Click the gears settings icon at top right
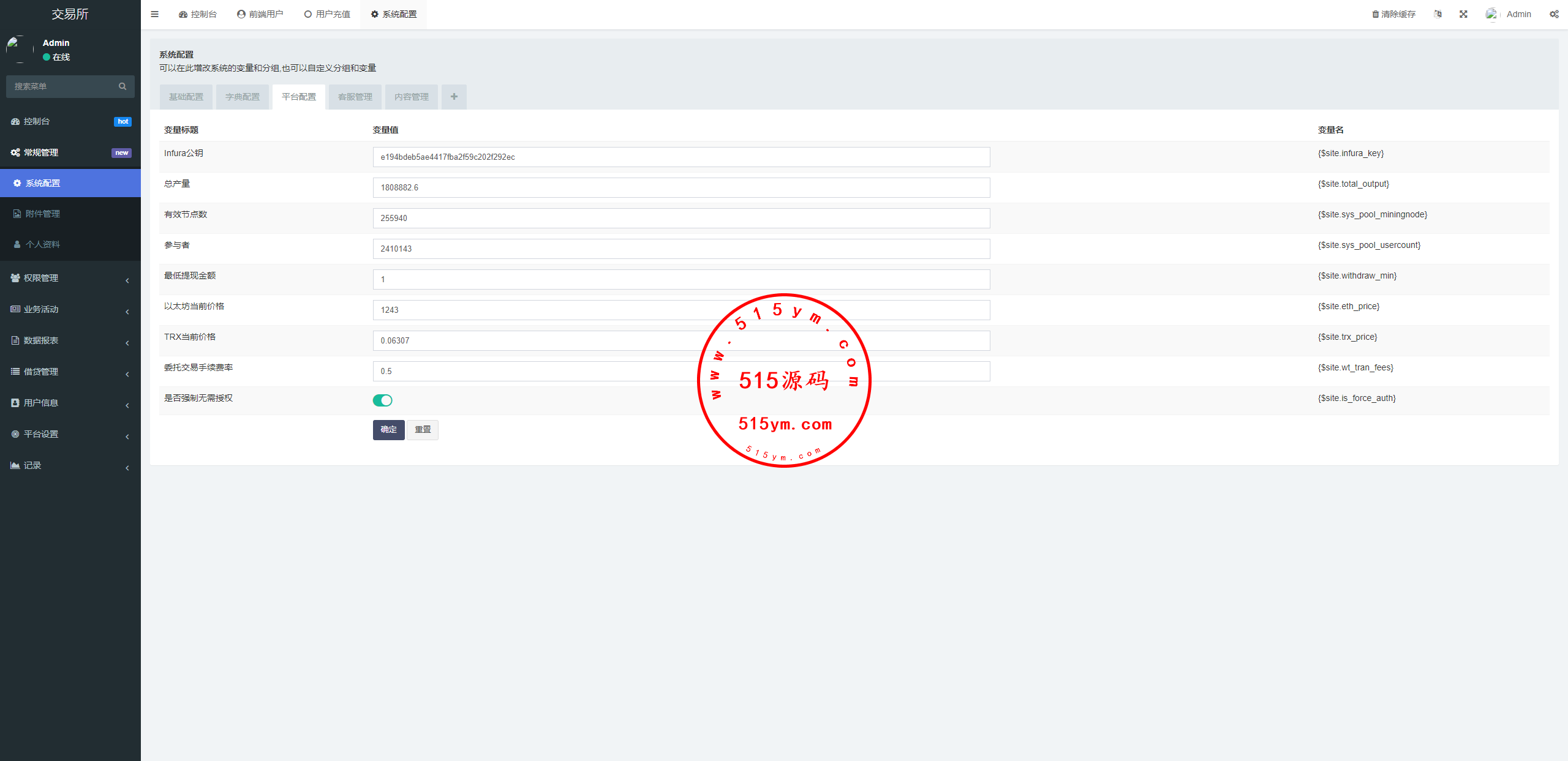The image size is (1568, 761). [1554, 14]
